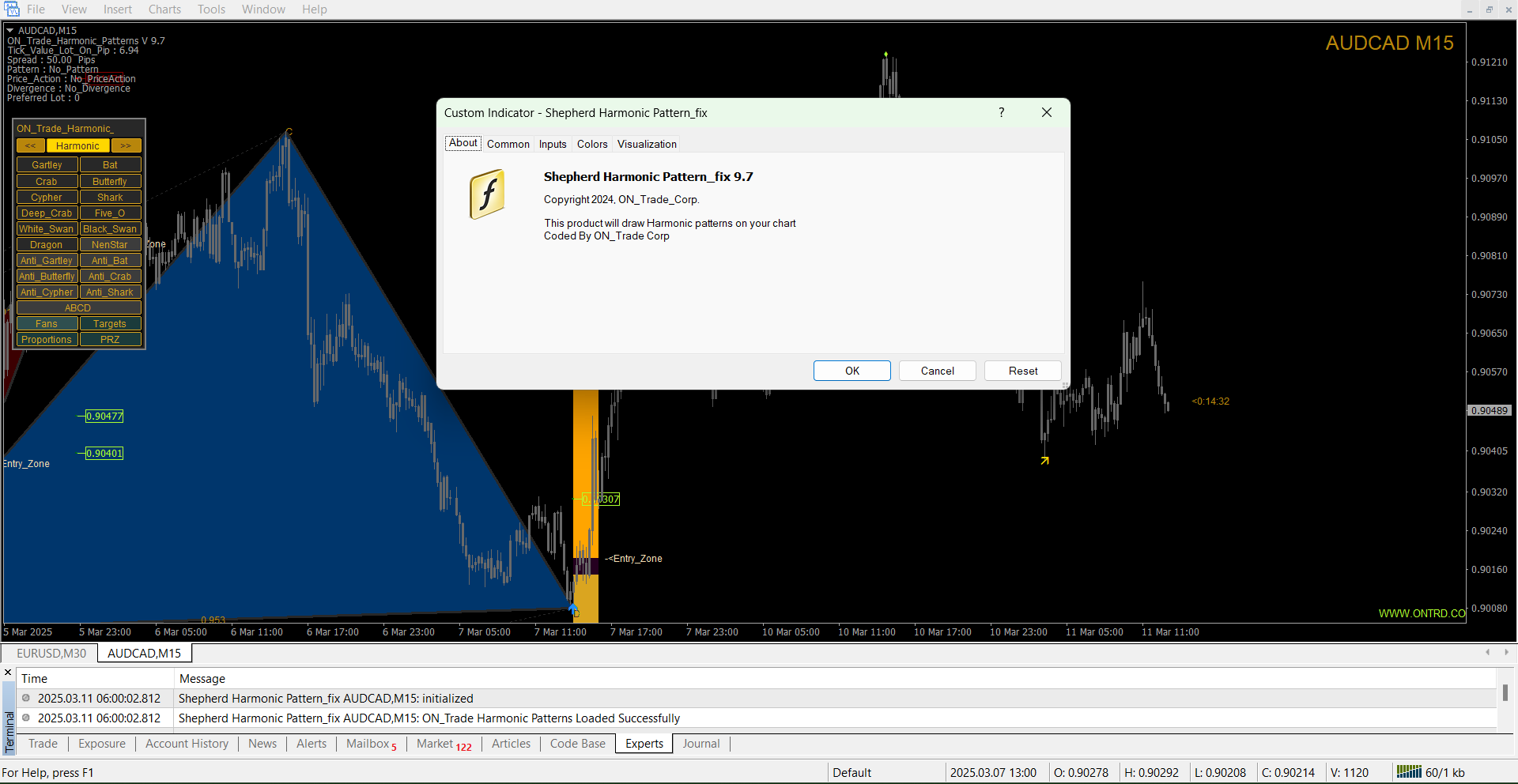Click the Reset button

click(x=1022, y=371)
